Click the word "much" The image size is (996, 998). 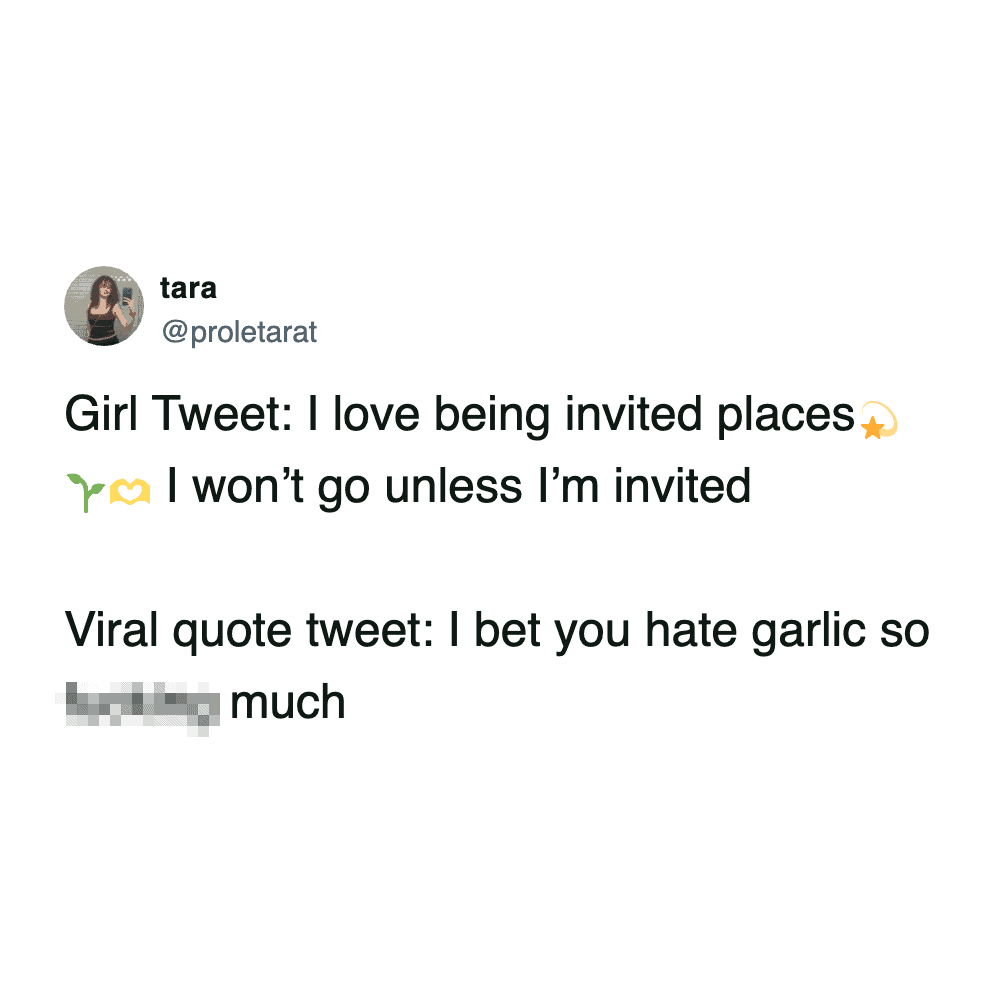[x=288, y=704]
